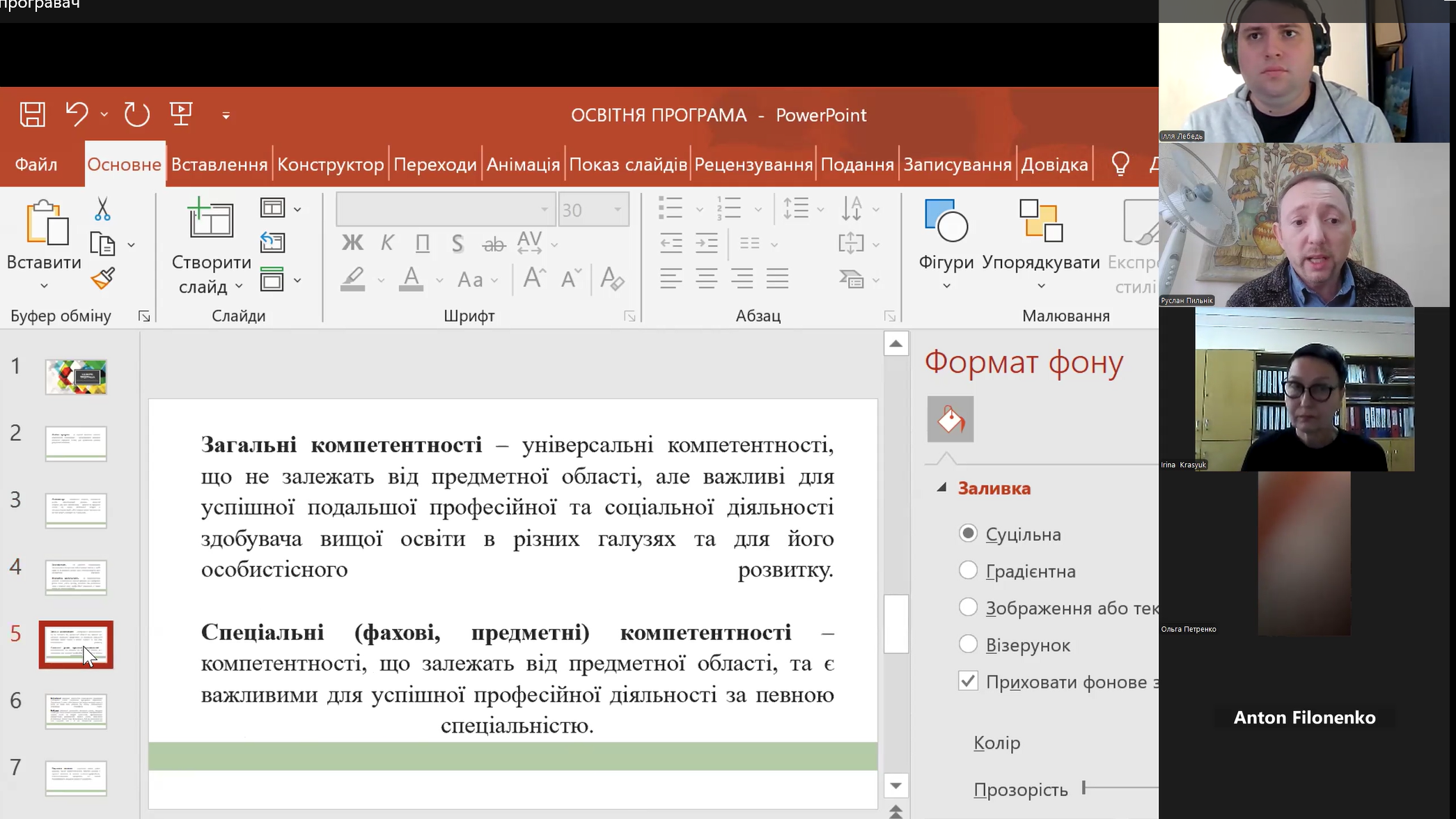The height and width of the screenshot is (819, 1456).
Task: Click the text highlight color icon
Action: (353, 279)
